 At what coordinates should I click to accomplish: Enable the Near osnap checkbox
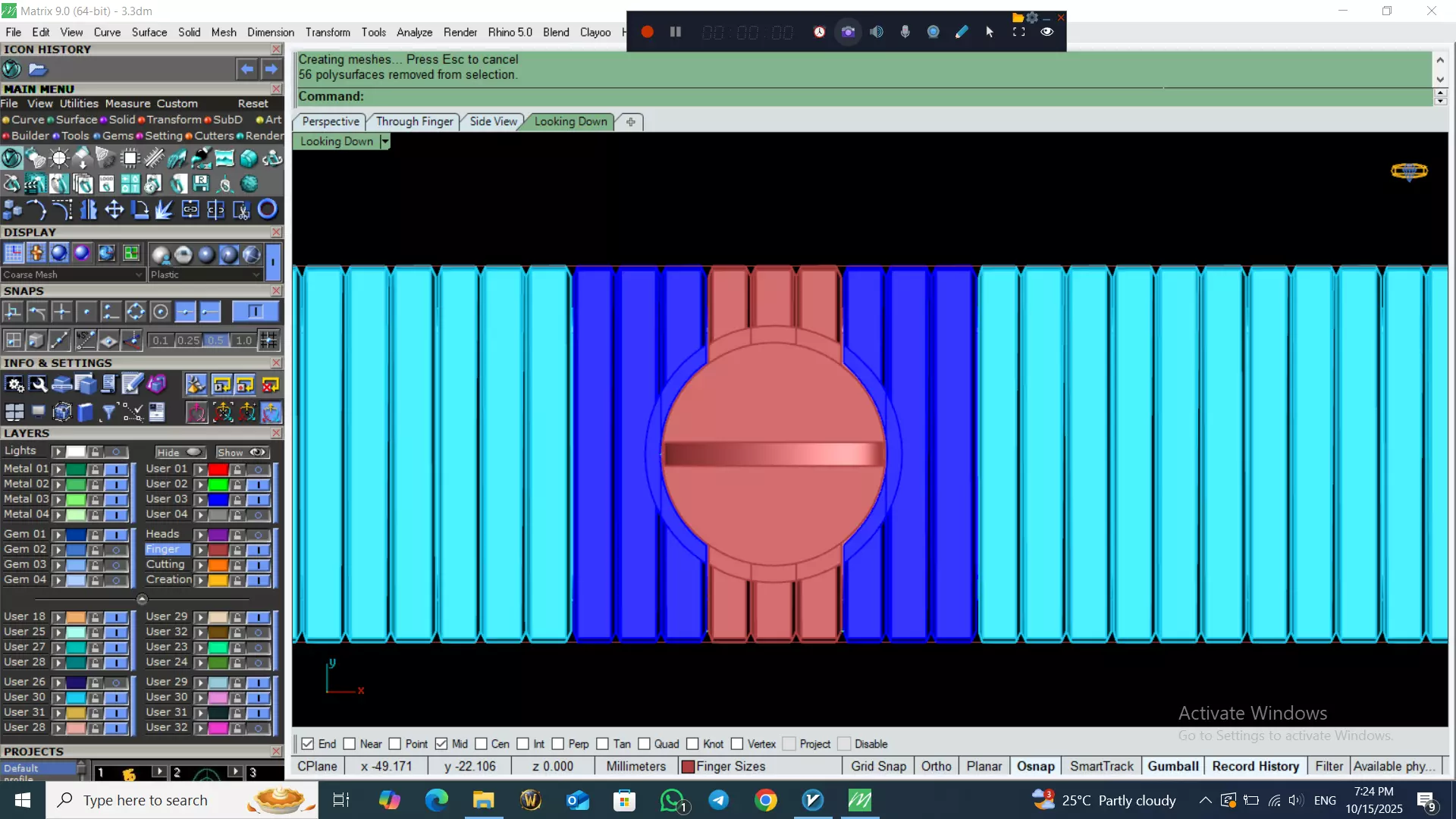coord(350,744)
